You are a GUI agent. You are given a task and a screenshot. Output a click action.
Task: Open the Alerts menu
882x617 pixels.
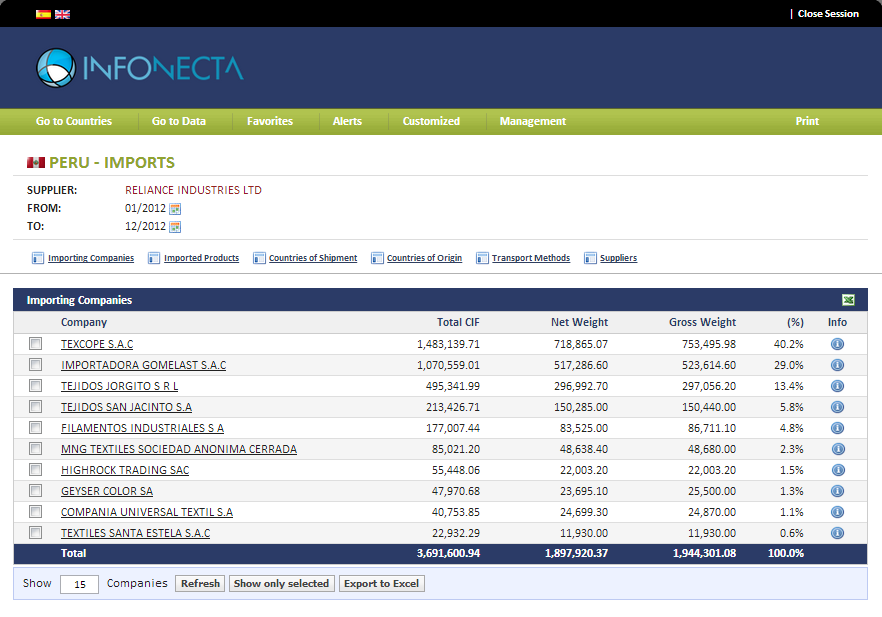pos(347,121)
